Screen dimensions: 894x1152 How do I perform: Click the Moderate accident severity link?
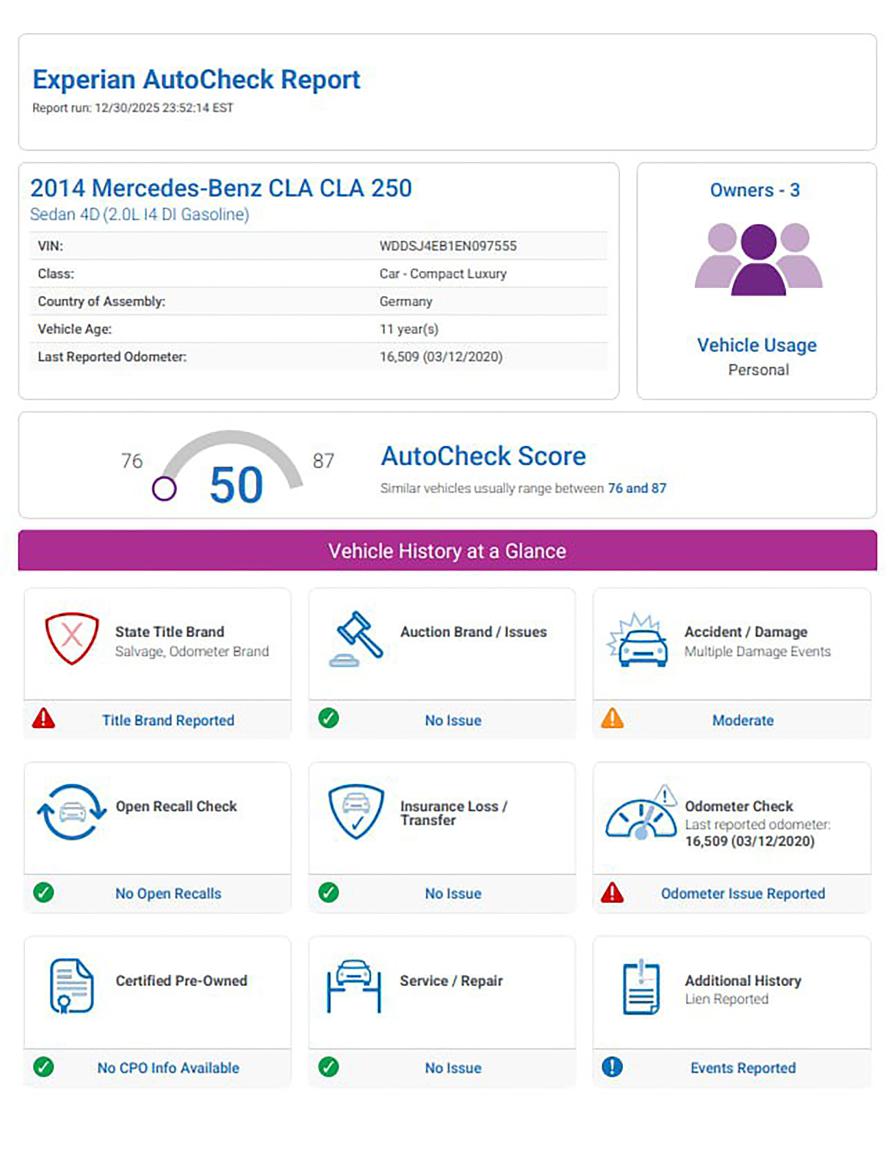click(x=743, y=720)
